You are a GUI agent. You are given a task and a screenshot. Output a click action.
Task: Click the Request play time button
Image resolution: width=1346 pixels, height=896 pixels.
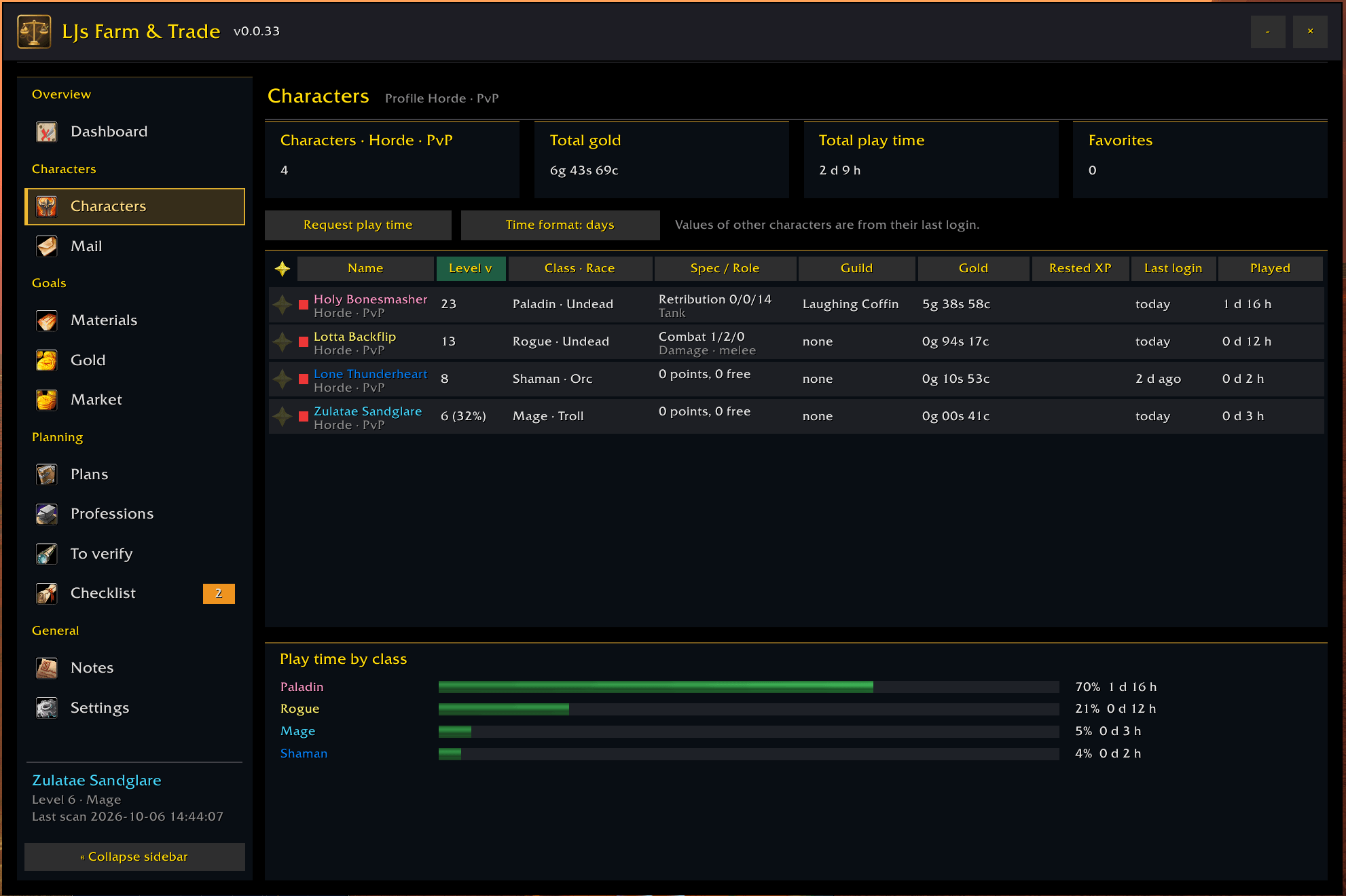[x=358, y=225]
